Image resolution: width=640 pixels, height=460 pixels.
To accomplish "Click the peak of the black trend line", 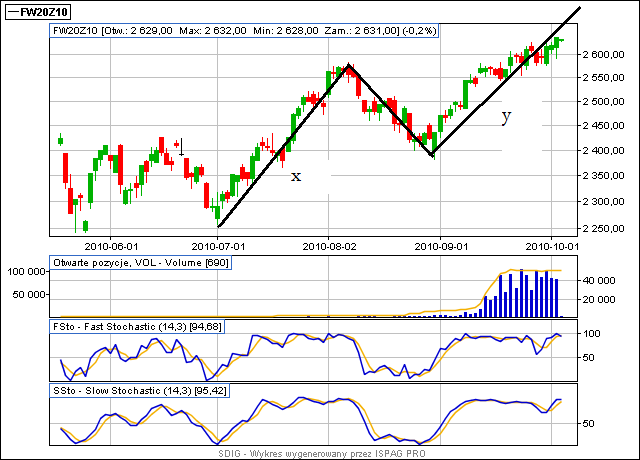I will pyautogui.click(x=347, y=66).
